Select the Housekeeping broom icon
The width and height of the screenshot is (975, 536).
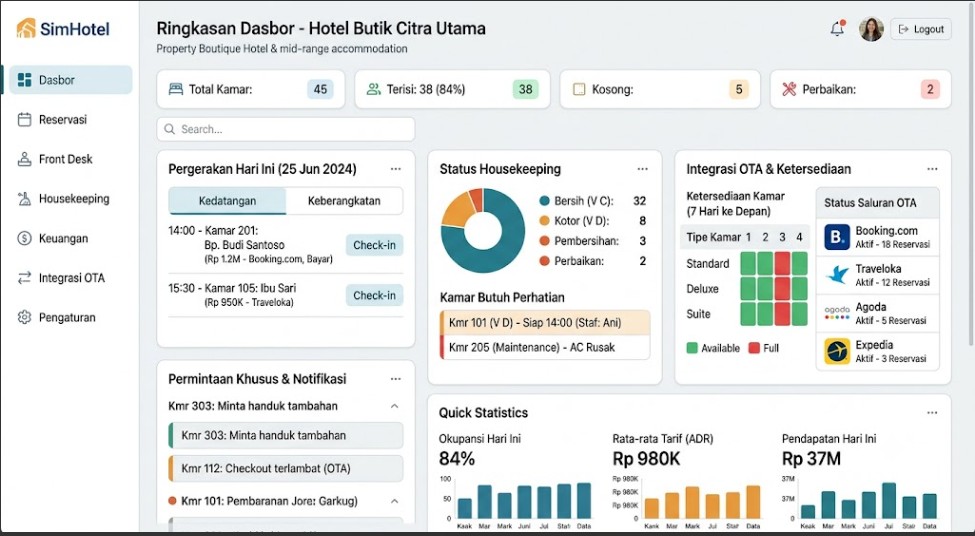(x=24, y=199)
